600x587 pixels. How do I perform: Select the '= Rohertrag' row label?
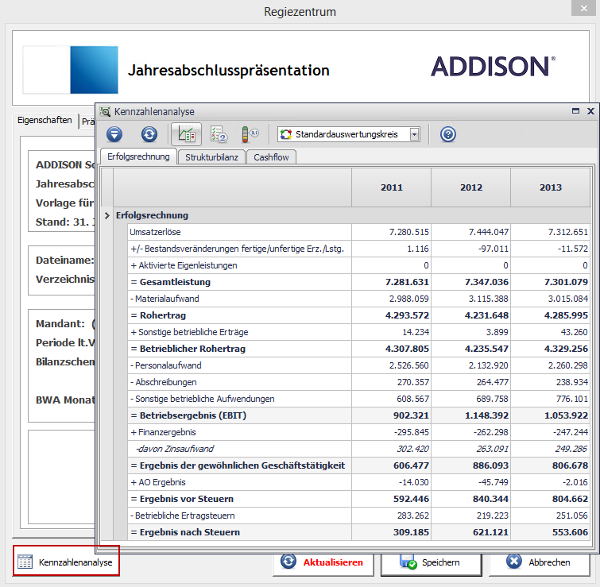[x=158, y=315]
